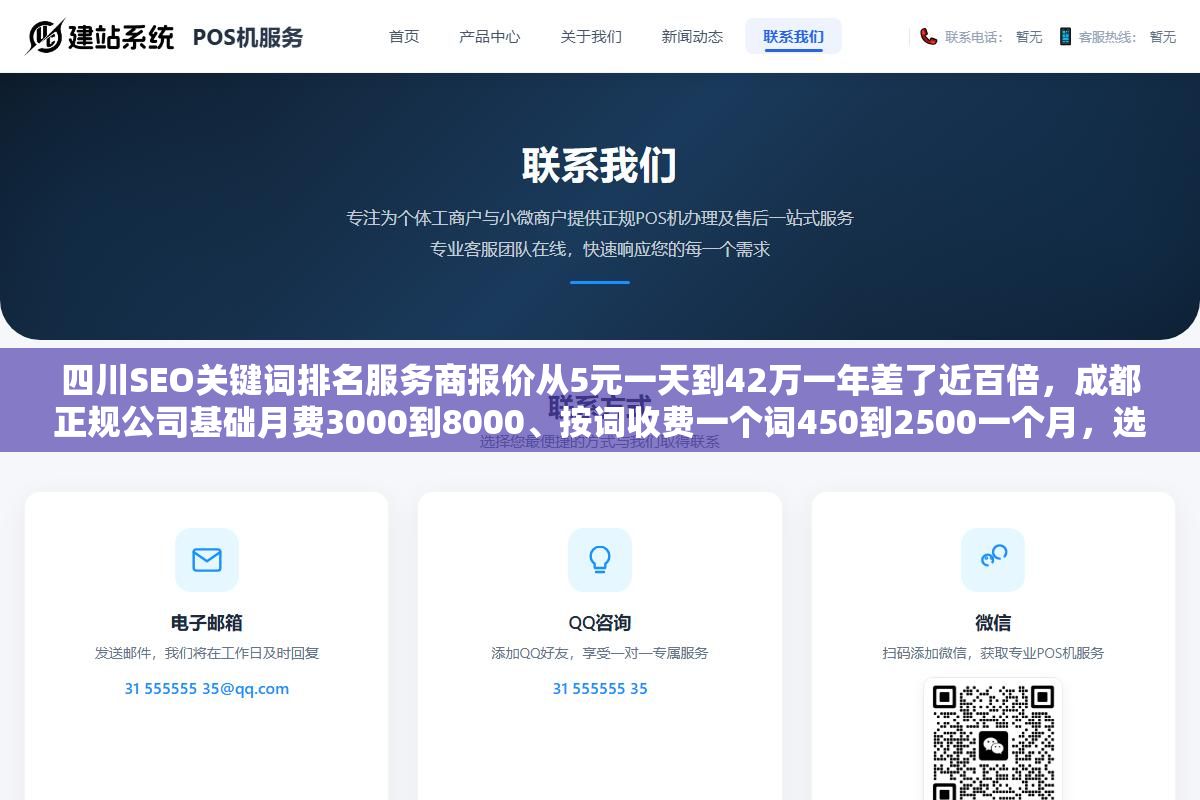The width and height of the screenshot is (1200, 800).
Task: Open 新闻动态 navigation item
Action: (x=692, y=37)
